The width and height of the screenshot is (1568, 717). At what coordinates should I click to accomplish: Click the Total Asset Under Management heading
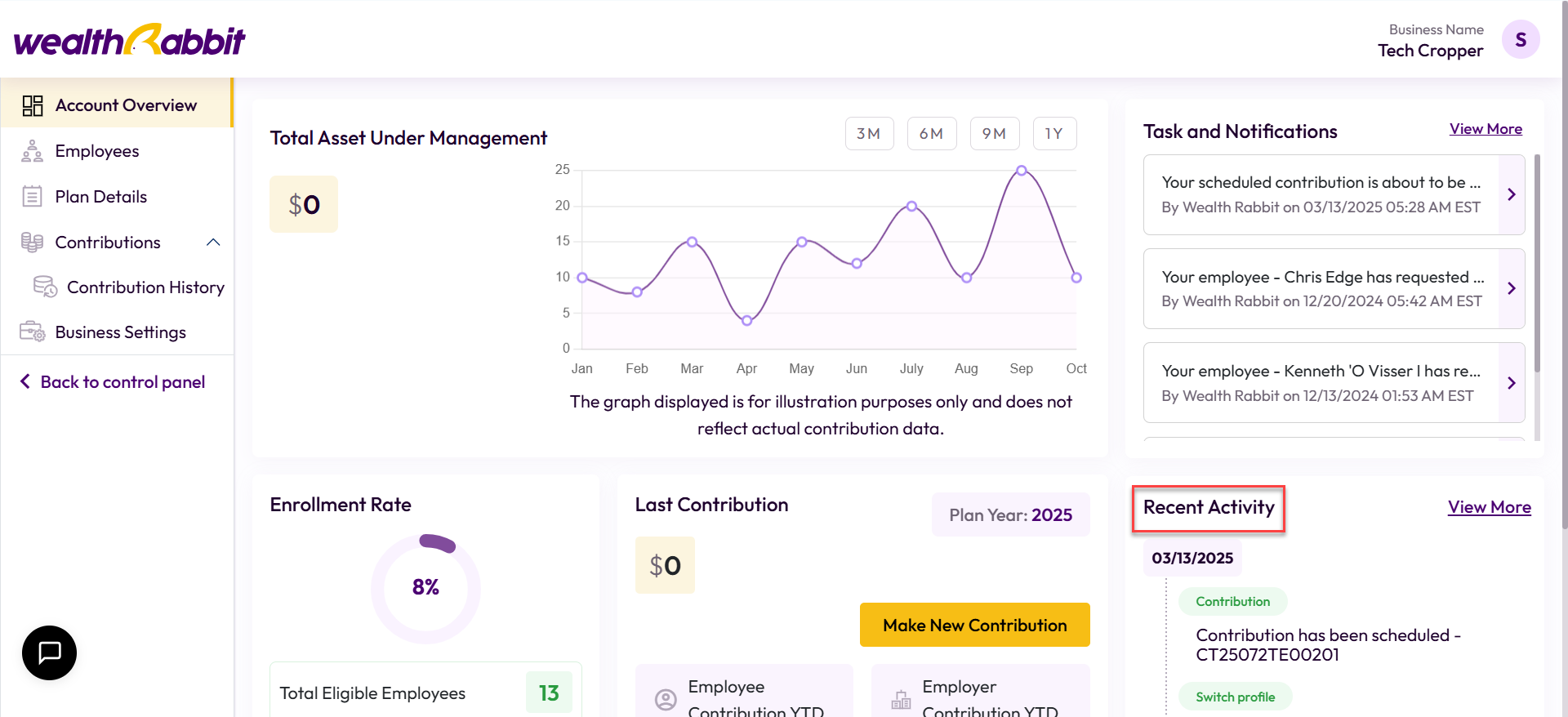(408, 138)
